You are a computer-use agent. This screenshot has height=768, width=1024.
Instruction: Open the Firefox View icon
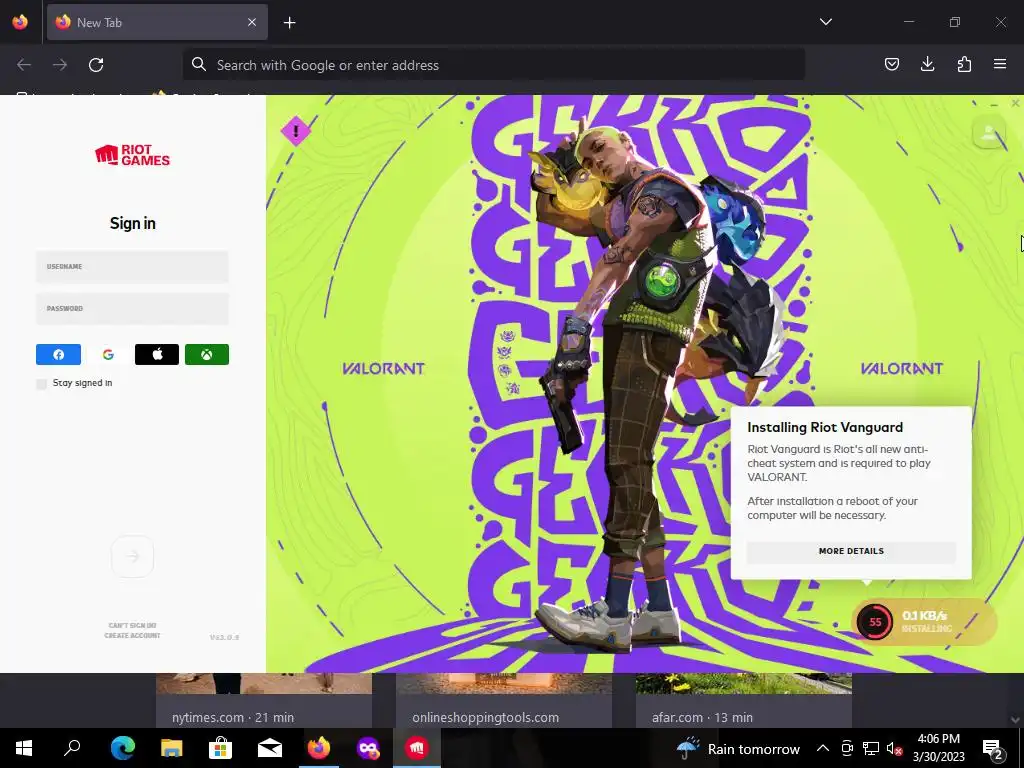pyautogui.click(x=20, y=22)
